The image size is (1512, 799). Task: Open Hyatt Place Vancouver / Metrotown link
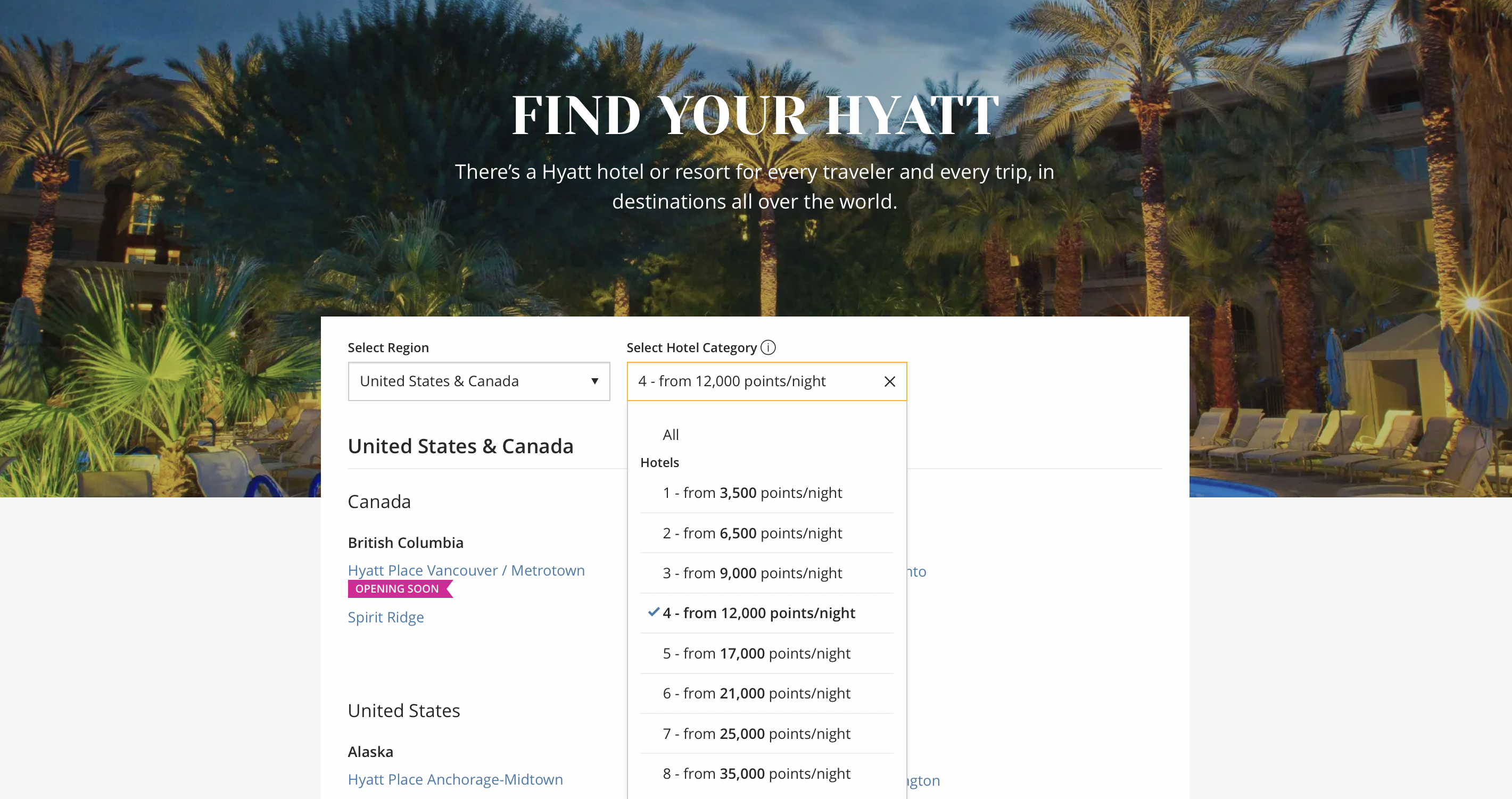(x=466, y=570)
